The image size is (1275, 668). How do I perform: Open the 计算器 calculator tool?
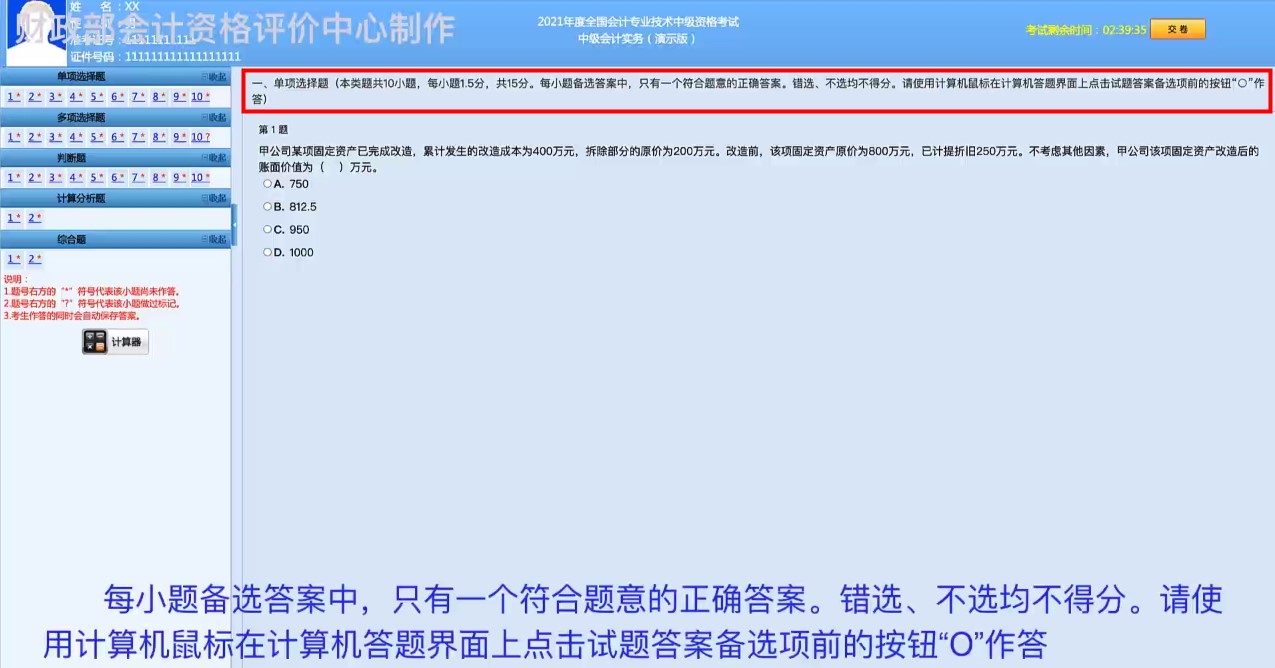click(x=114, y=341)
